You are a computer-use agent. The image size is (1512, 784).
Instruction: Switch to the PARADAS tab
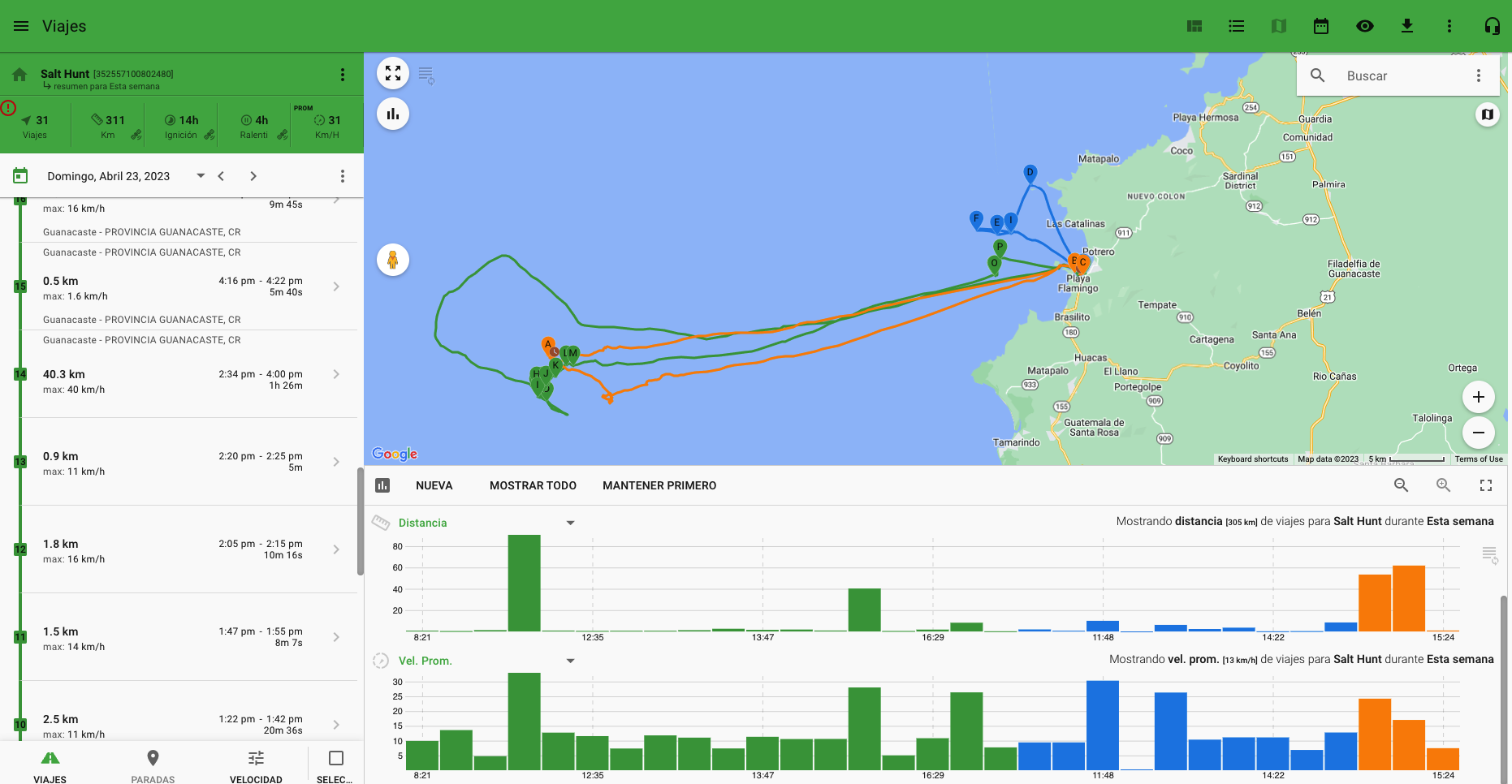click(x=153, y=765)
